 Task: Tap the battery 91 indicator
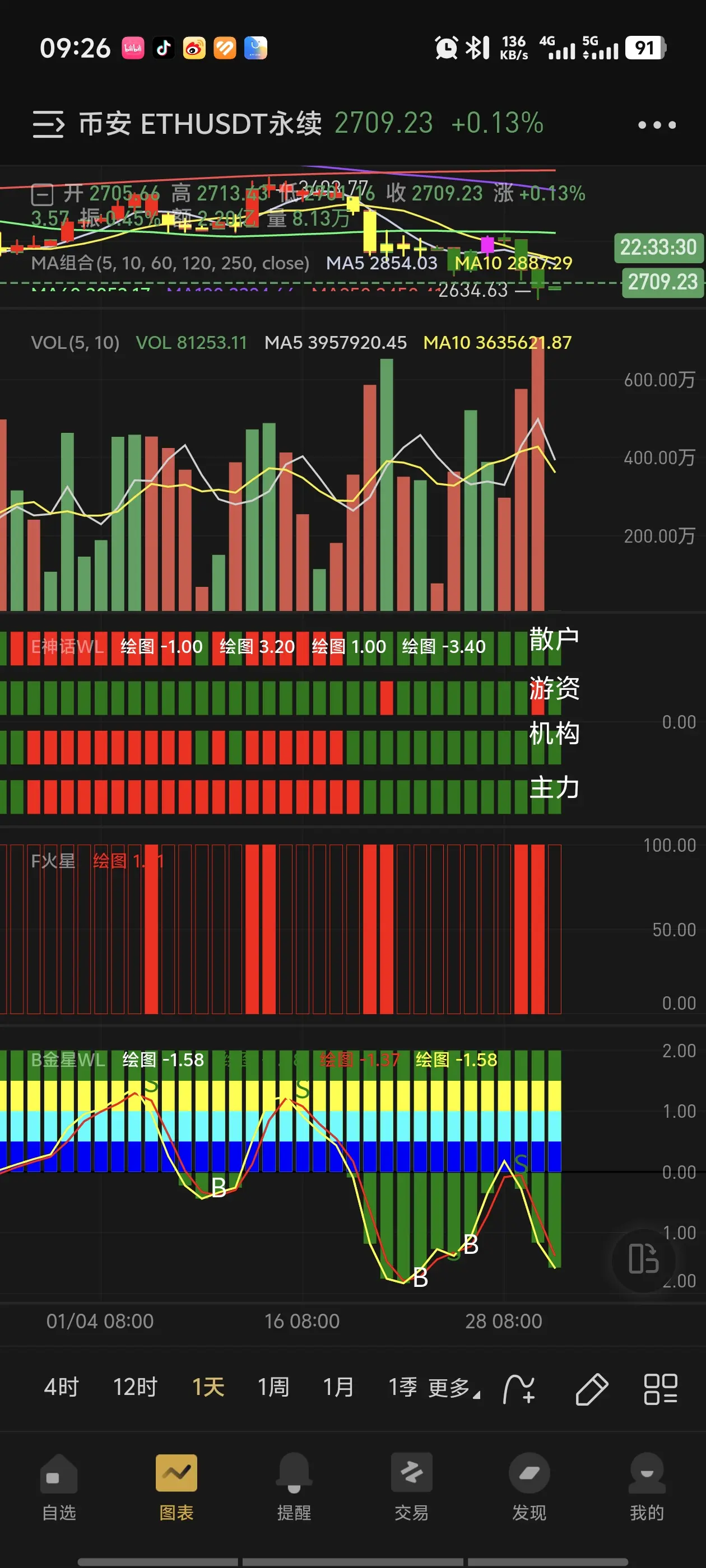pos(646,48)
